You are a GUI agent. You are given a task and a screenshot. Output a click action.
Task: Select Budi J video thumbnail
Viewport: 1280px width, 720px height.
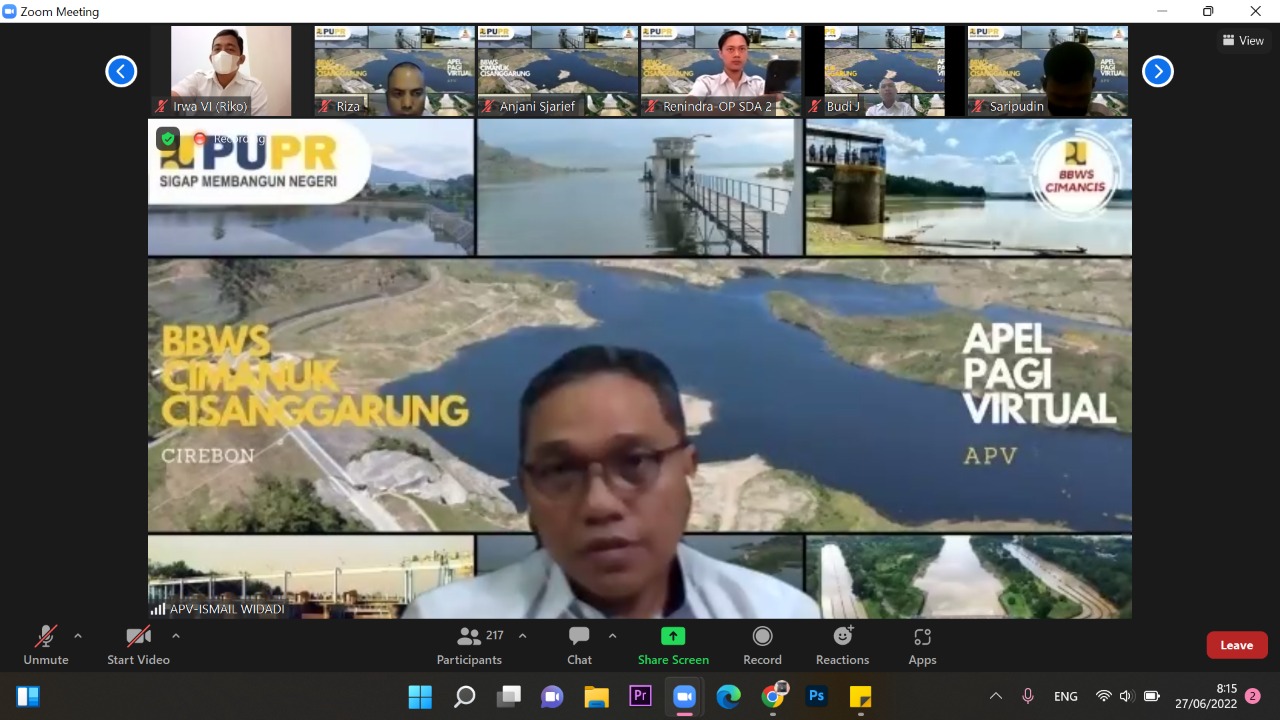click(x=884, y=71)
